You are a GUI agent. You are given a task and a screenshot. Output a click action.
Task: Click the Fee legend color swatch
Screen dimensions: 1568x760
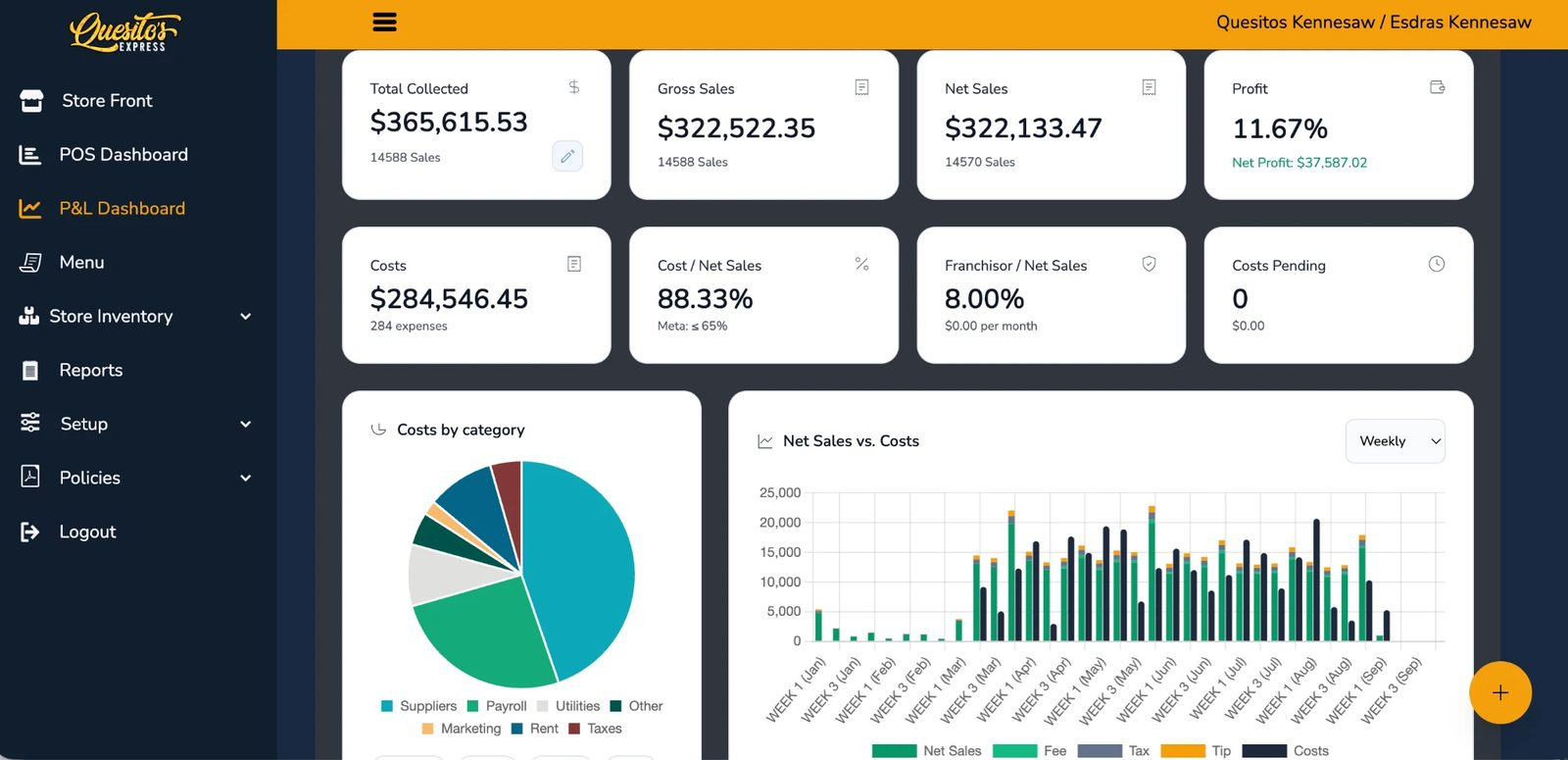pyautogui.click(x=1014, y=750)
